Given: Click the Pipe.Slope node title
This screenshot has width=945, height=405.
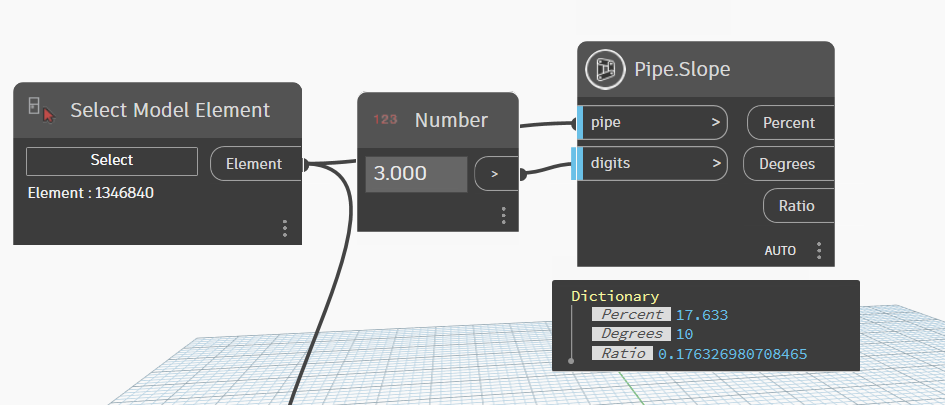Looking at the screenshot, I should coord(682,70).
